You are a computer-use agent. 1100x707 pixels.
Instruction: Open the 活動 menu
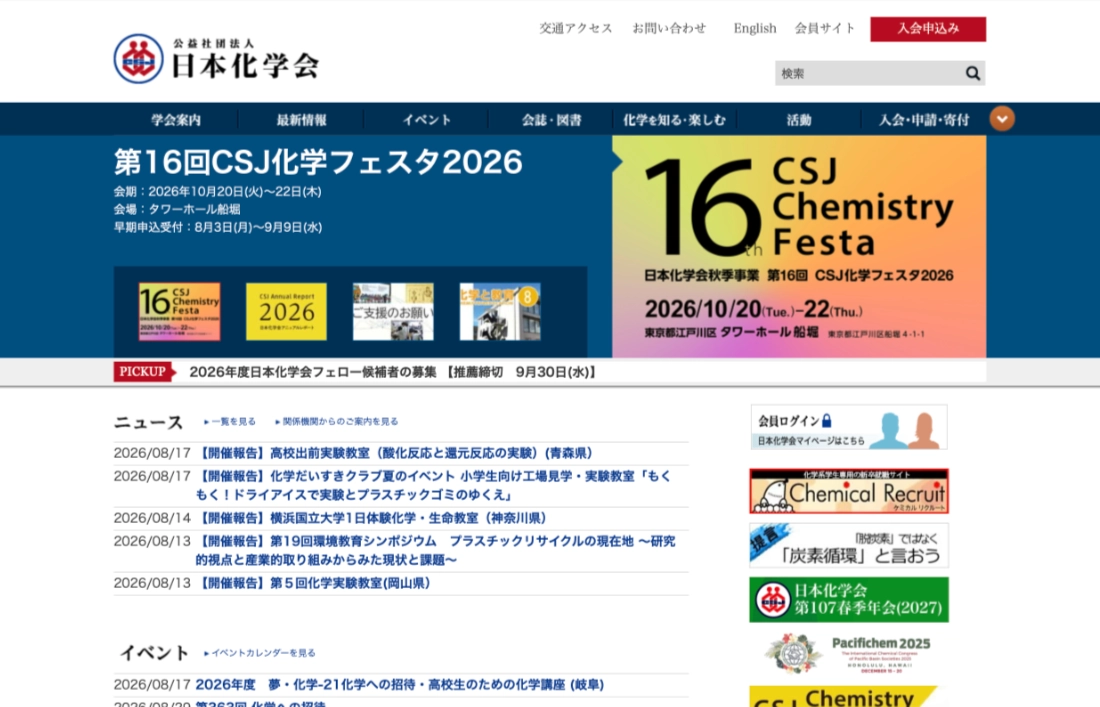click(x=798, y=120)
